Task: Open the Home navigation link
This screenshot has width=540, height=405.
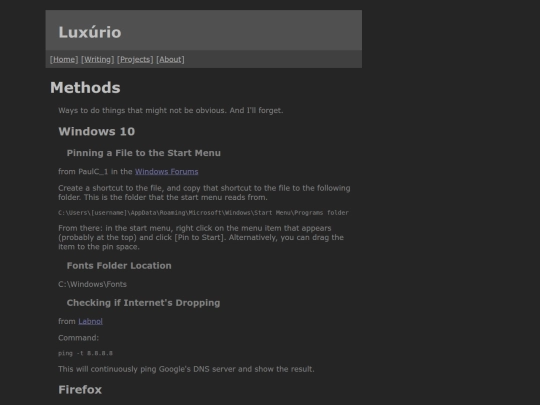Action: click(64, 59)
